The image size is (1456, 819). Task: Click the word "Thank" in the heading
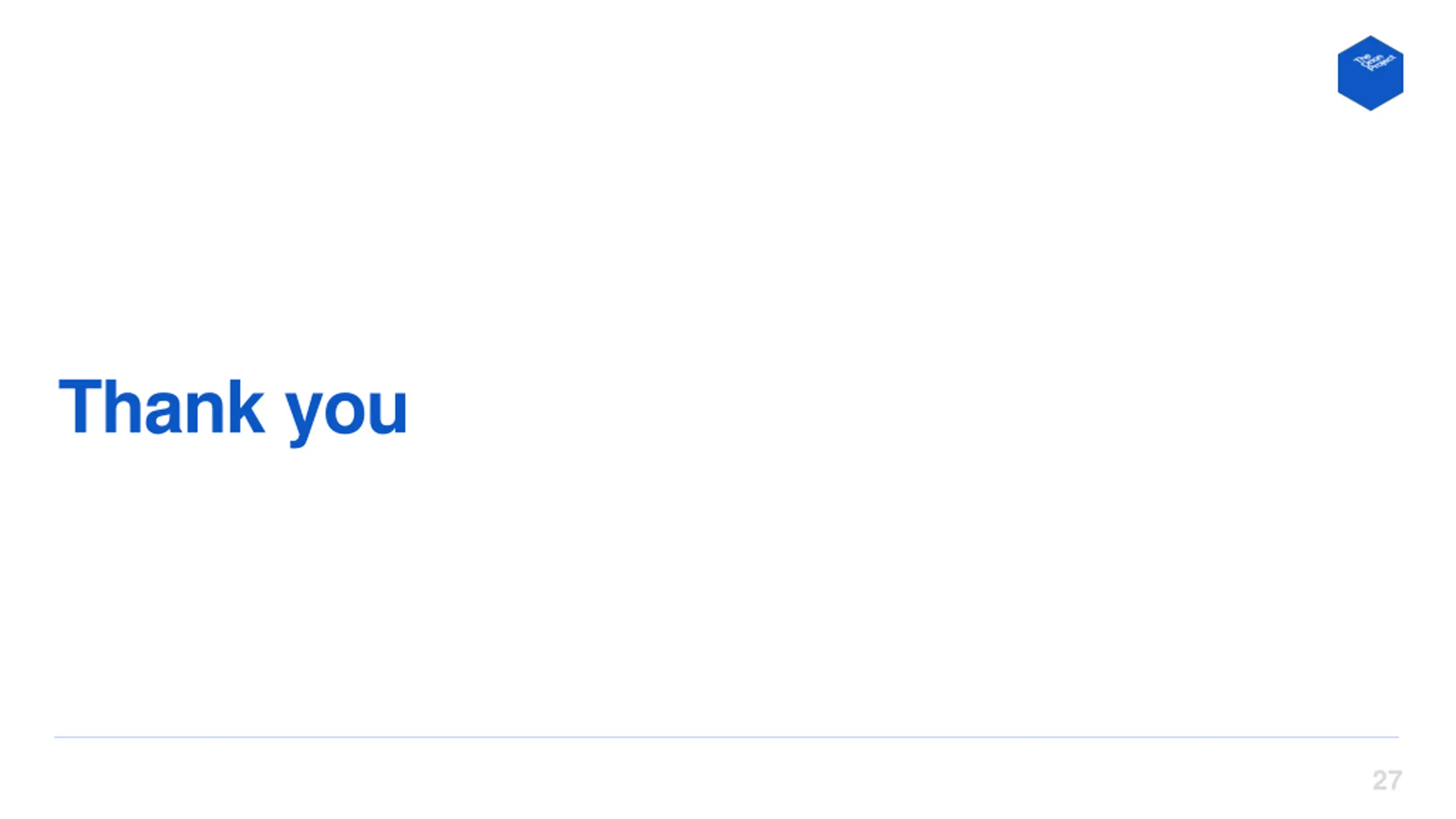click(162, 406)
